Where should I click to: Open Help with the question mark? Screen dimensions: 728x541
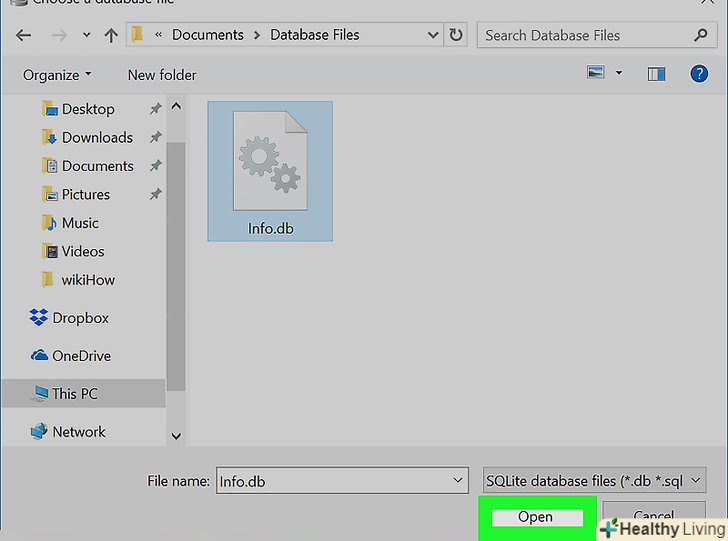(699, 73)
